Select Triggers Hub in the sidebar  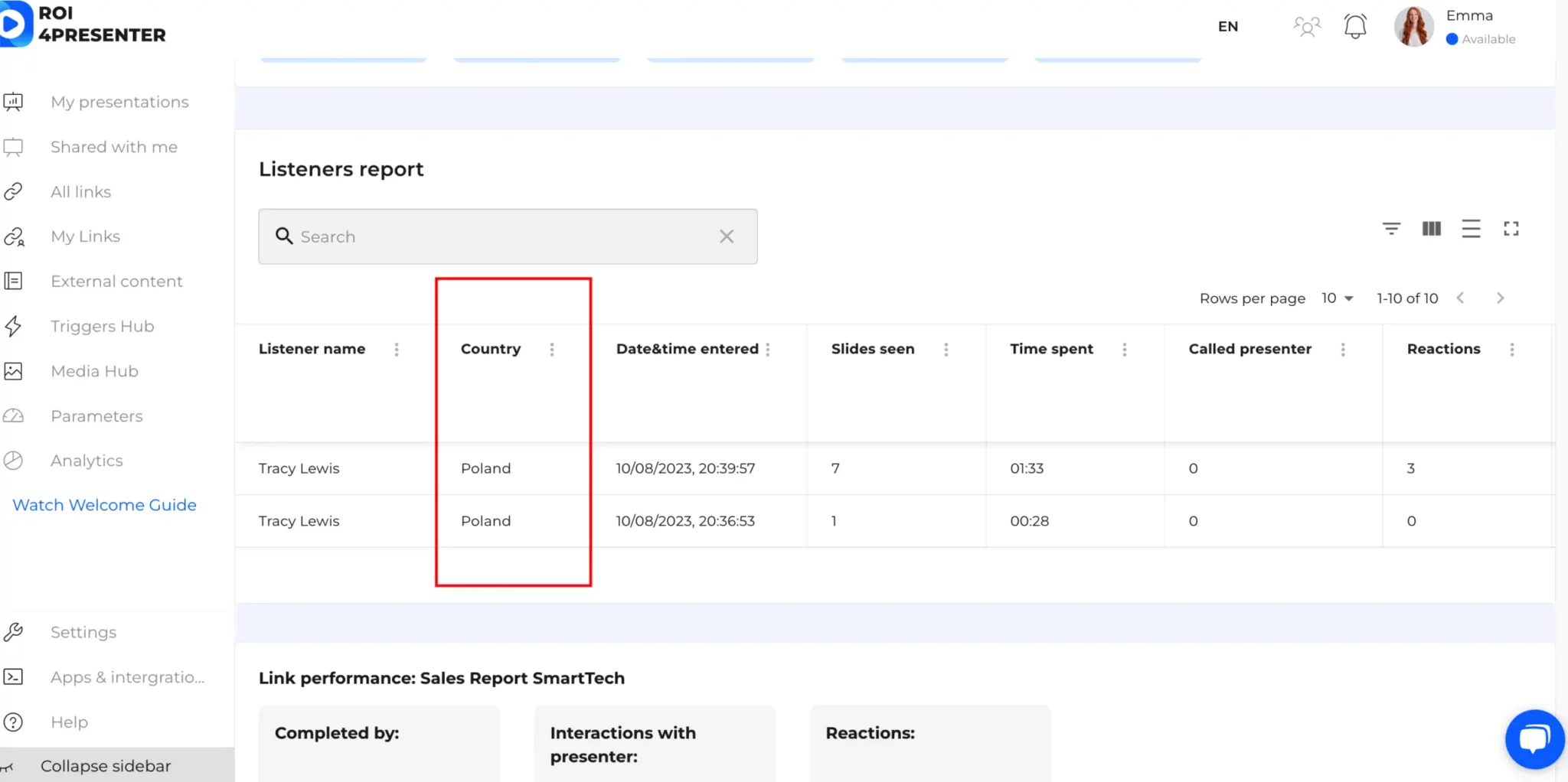click(102, 326)
